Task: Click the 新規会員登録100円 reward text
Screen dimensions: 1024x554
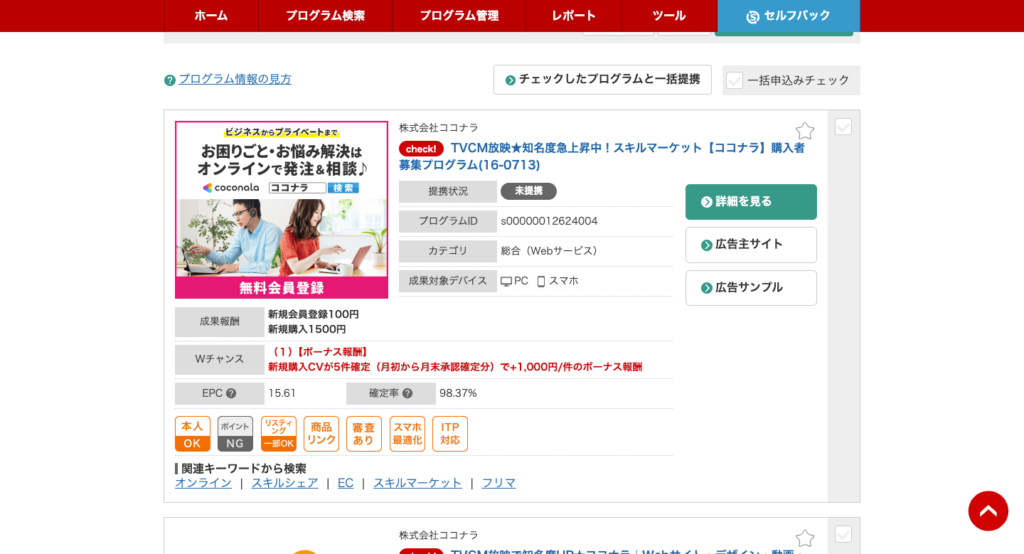Action: point(313,314)
